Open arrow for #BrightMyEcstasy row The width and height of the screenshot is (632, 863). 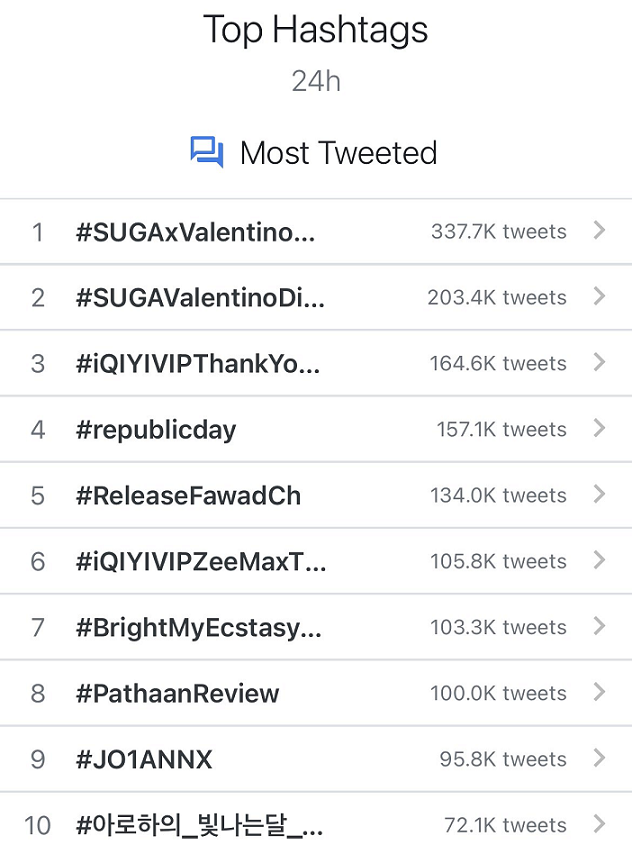599,626
